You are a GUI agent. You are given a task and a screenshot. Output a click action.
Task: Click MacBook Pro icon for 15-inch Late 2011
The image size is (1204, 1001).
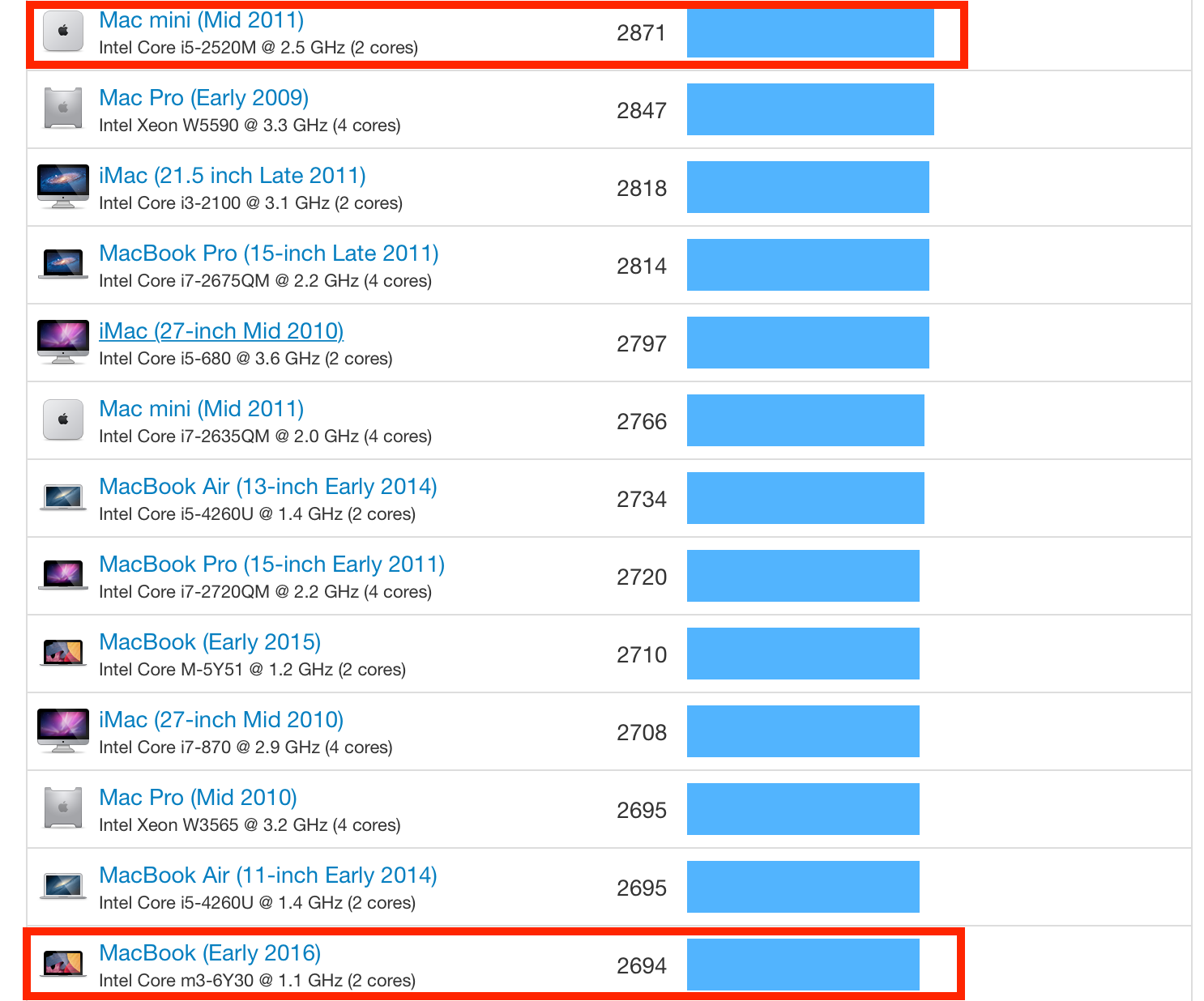point(63,265)
